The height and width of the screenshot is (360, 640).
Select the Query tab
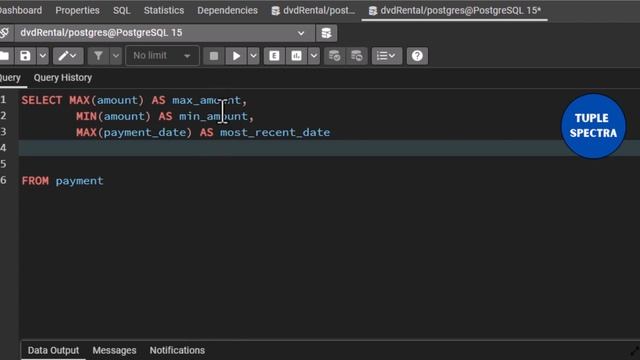[10, 78]
